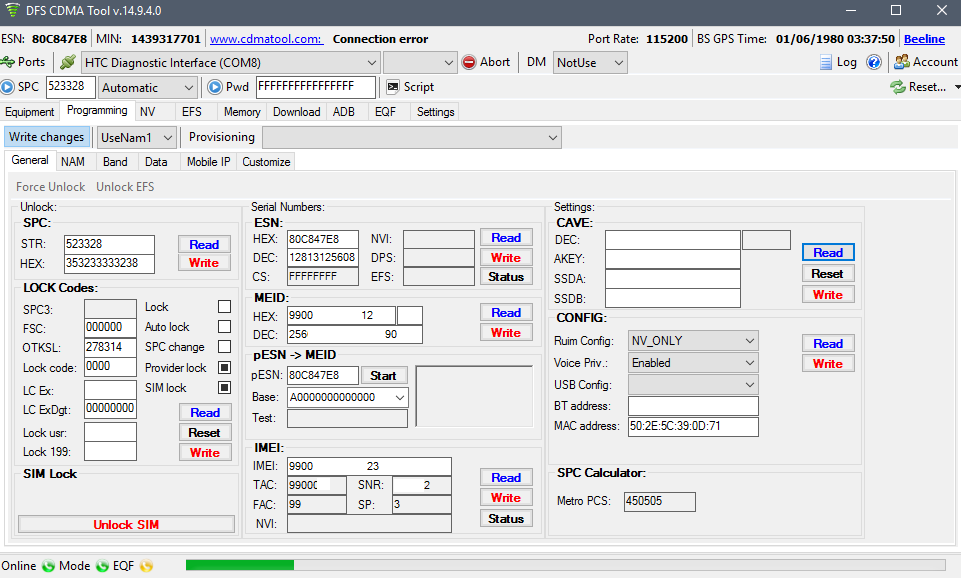This screenshot has width=961, height=578.
Task: Click the Online status indicator icon
Action: point(48,566)
